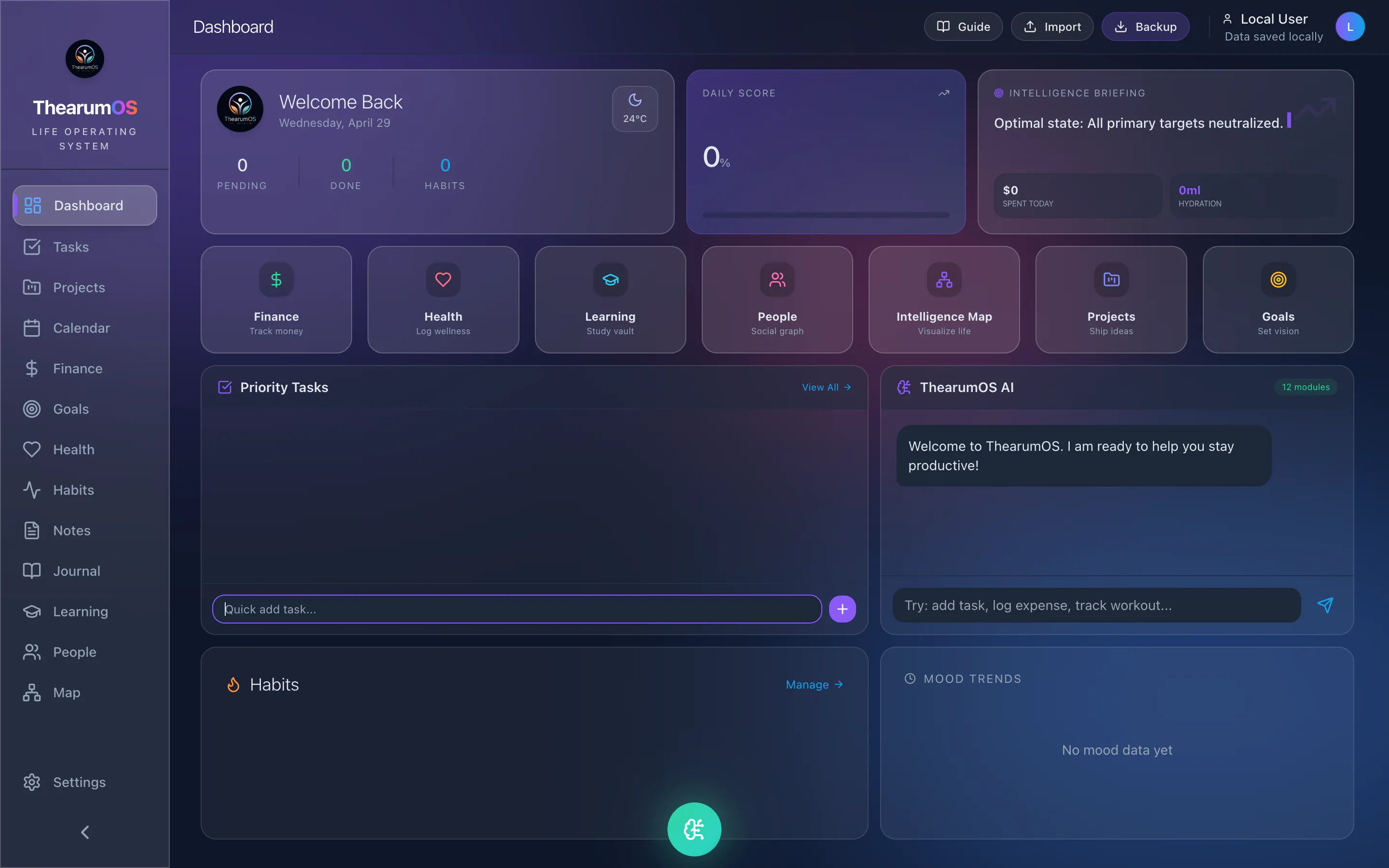Click the 12 modules badge
The image size is (1389, 868).
click(1306, 387)
